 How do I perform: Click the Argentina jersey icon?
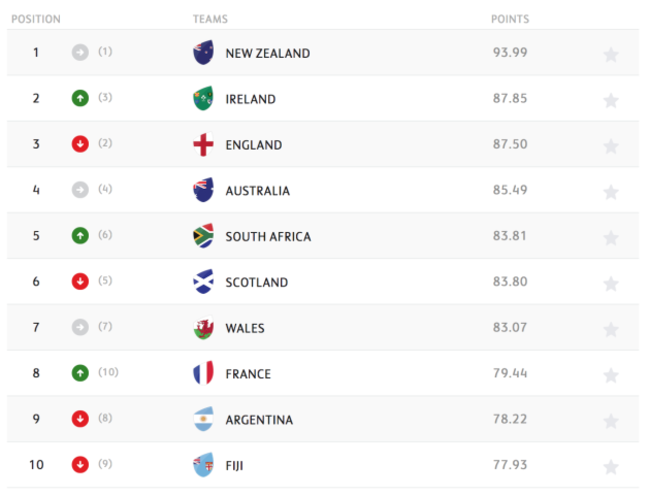tap(203, 419)
